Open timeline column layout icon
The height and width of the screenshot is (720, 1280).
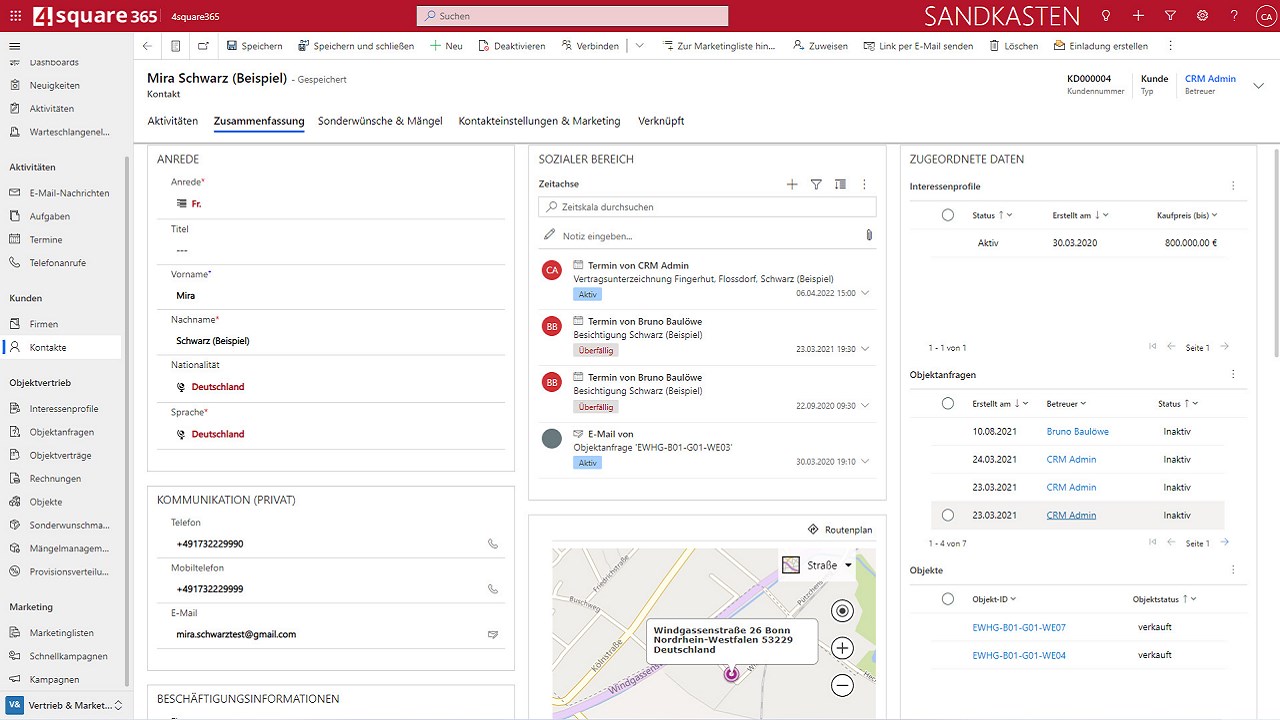pos(840,184)
